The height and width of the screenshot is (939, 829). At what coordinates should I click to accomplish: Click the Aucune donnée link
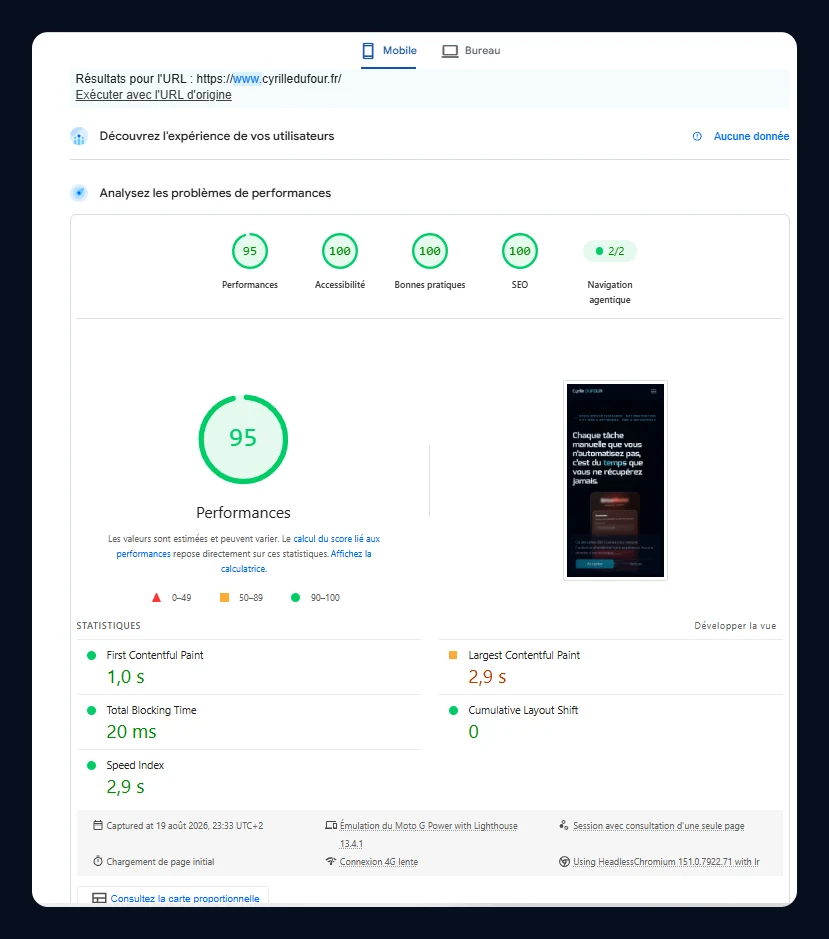point(751,137)
